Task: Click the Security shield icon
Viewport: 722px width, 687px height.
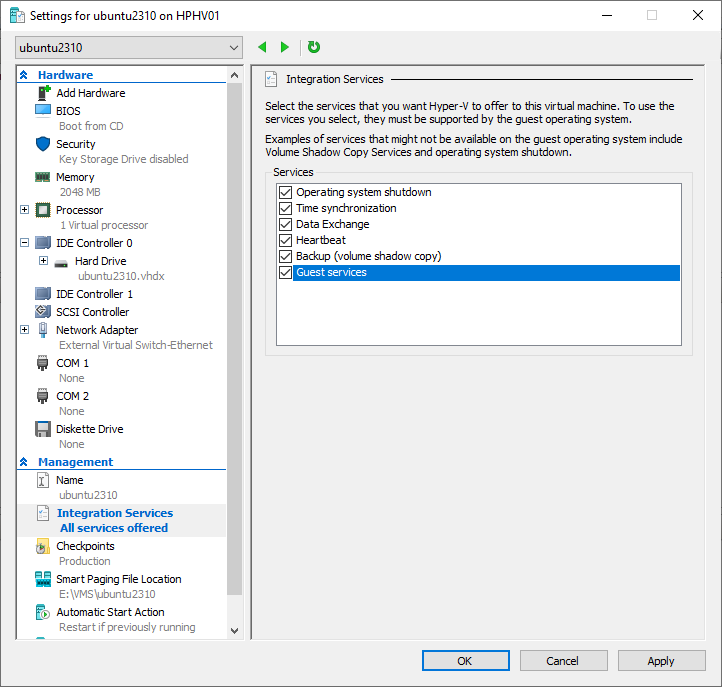Action: pos(43,144)
